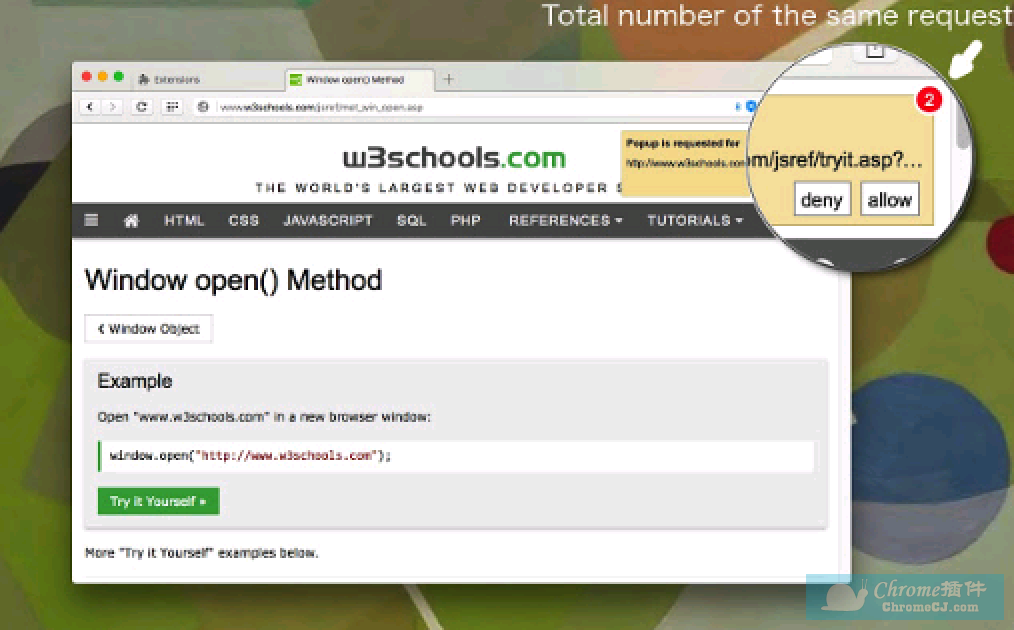Open a new tab with plus button
Image resolution: width=1014 pixels, height=630 pixels.
pyautogui.click(x=449, y=80)
